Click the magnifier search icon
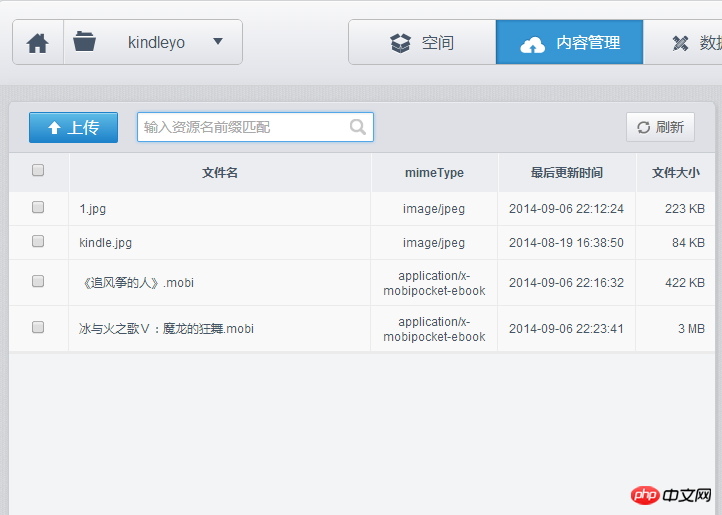Viewport: 722px width, 515px height. (358, 127)
